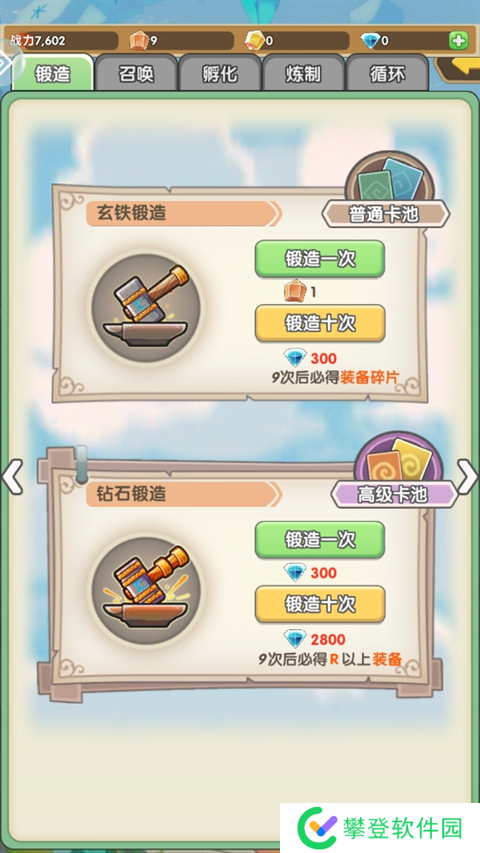480x853 pixels.
Task: Expand the side panel arrow at top left
Action: point(7,63)
